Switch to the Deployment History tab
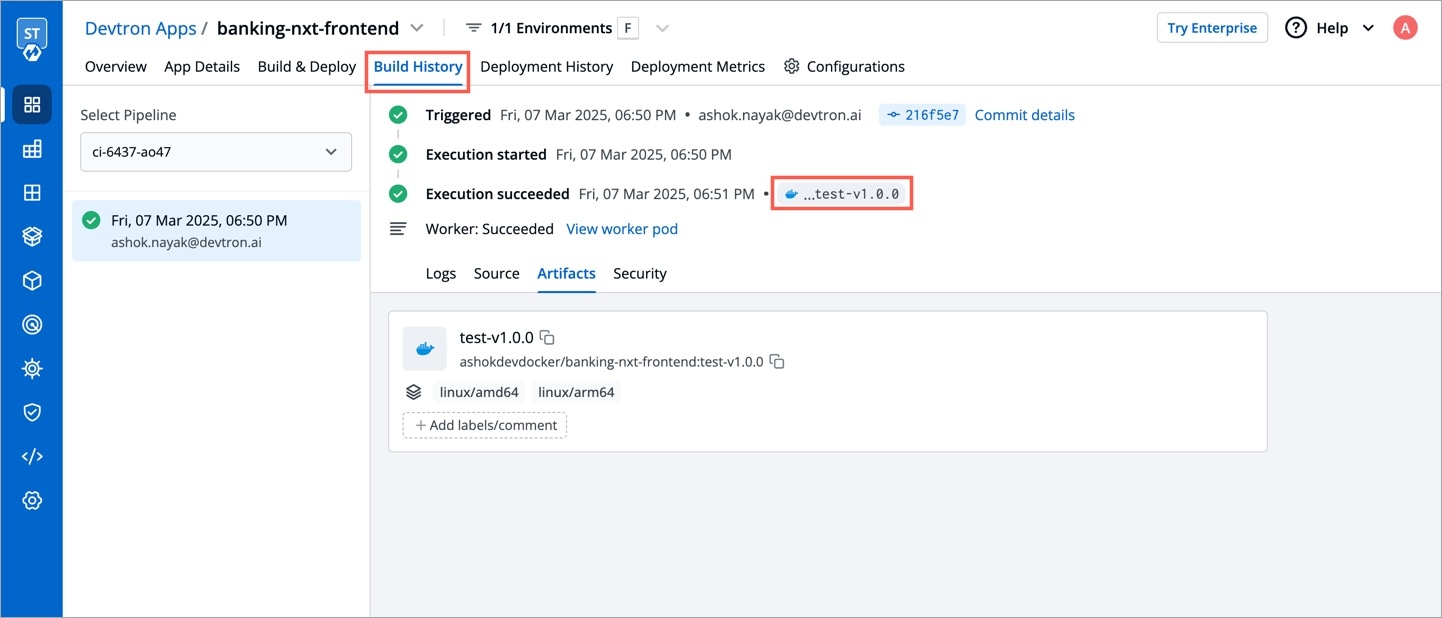 [x=546, y=67]
